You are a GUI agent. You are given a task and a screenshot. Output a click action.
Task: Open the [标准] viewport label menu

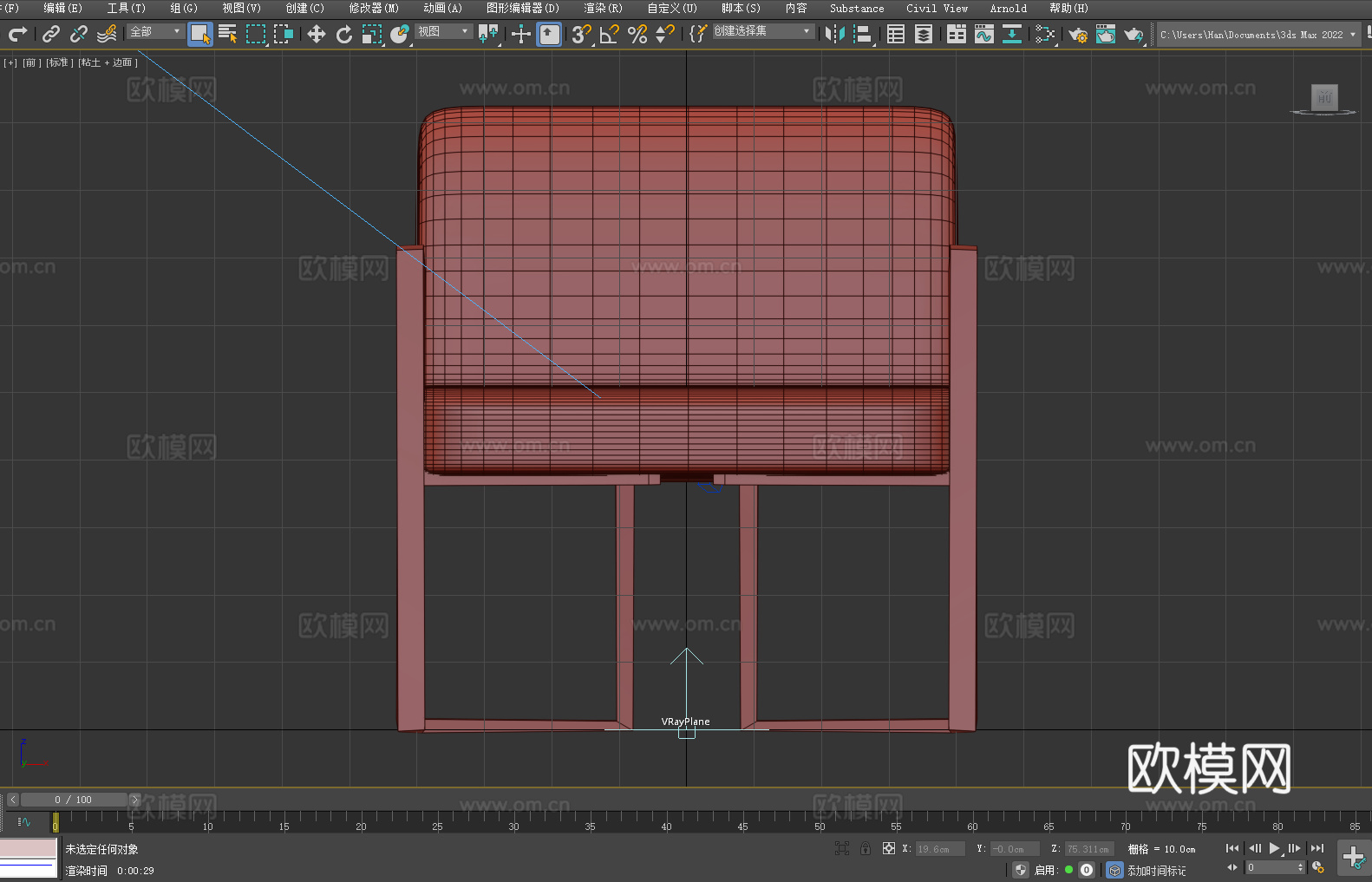click(59, 62)
